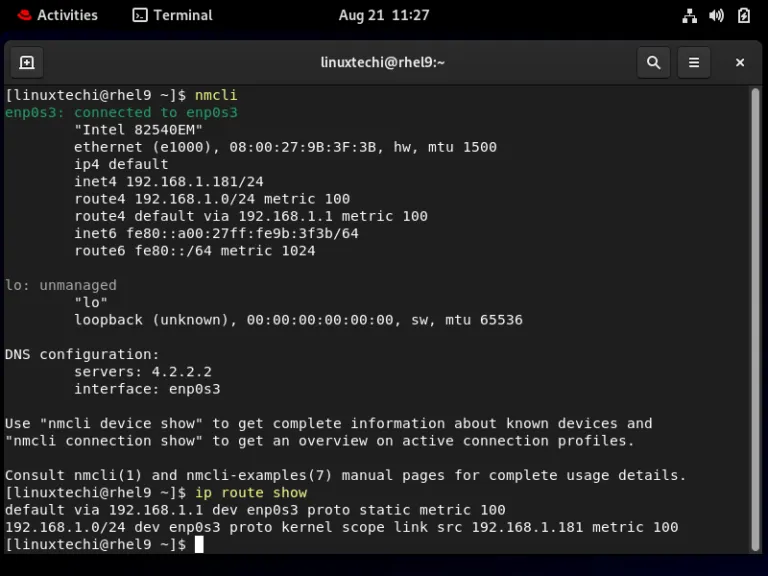Open a new terminal tab
This screenshot has width=768, height=576.
tap(27, 63)
